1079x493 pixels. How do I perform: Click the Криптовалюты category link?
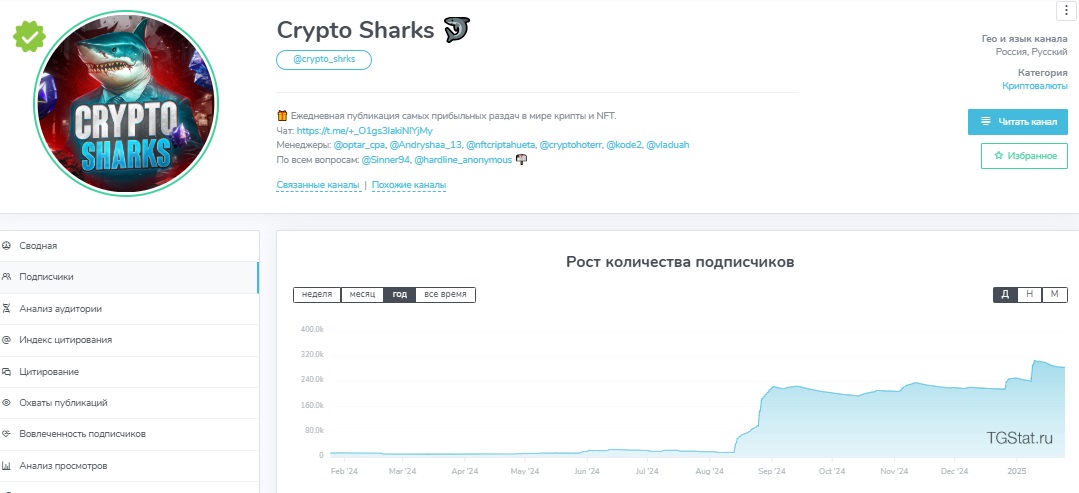[x=1035, y=85]
